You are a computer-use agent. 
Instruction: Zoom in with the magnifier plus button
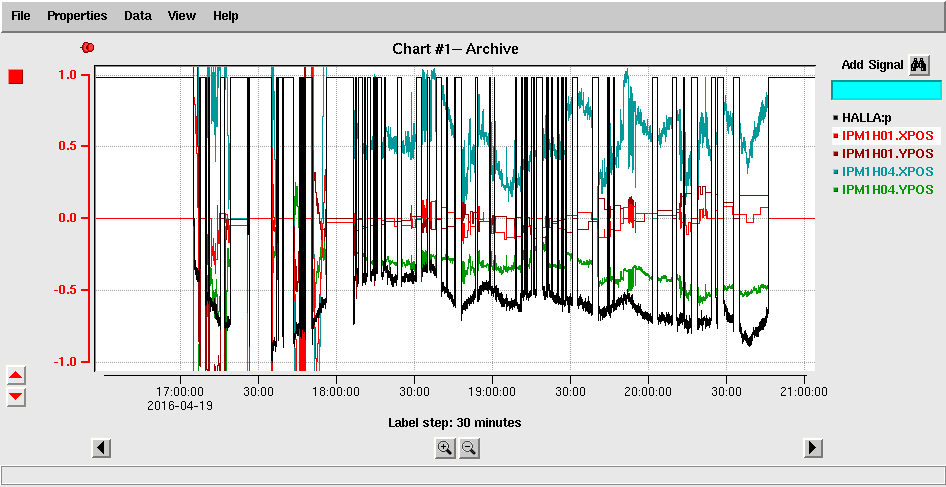click(445, 448)
